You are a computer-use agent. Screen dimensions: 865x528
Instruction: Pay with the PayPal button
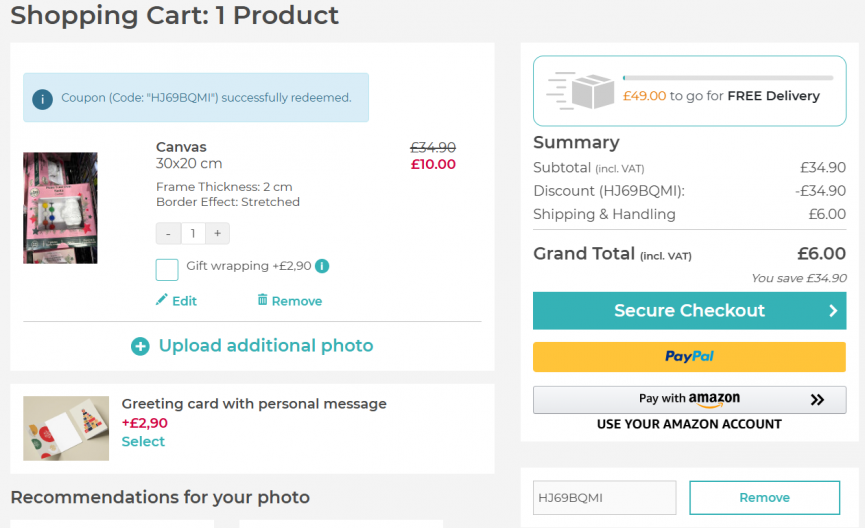689,357
